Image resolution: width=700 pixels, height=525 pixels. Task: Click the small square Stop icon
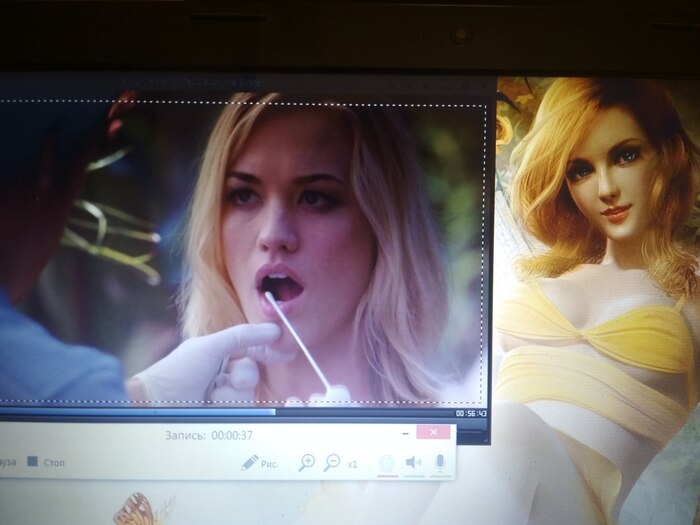(32, 463)
